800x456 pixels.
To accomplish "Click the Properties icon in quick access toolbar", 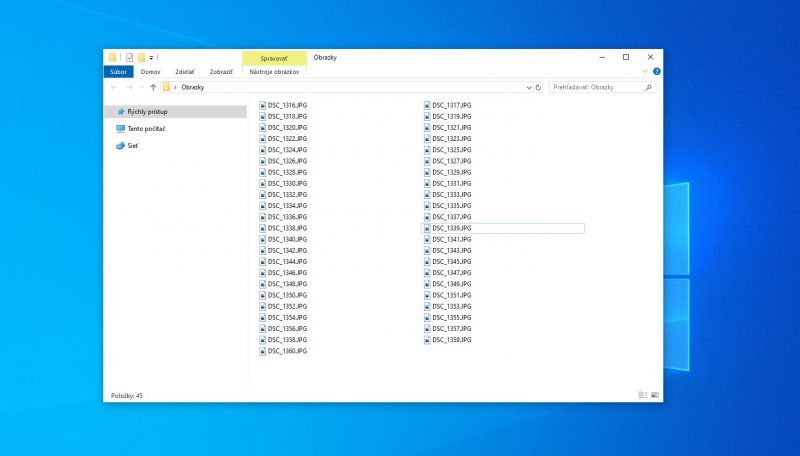I will (x=130, y=57).
